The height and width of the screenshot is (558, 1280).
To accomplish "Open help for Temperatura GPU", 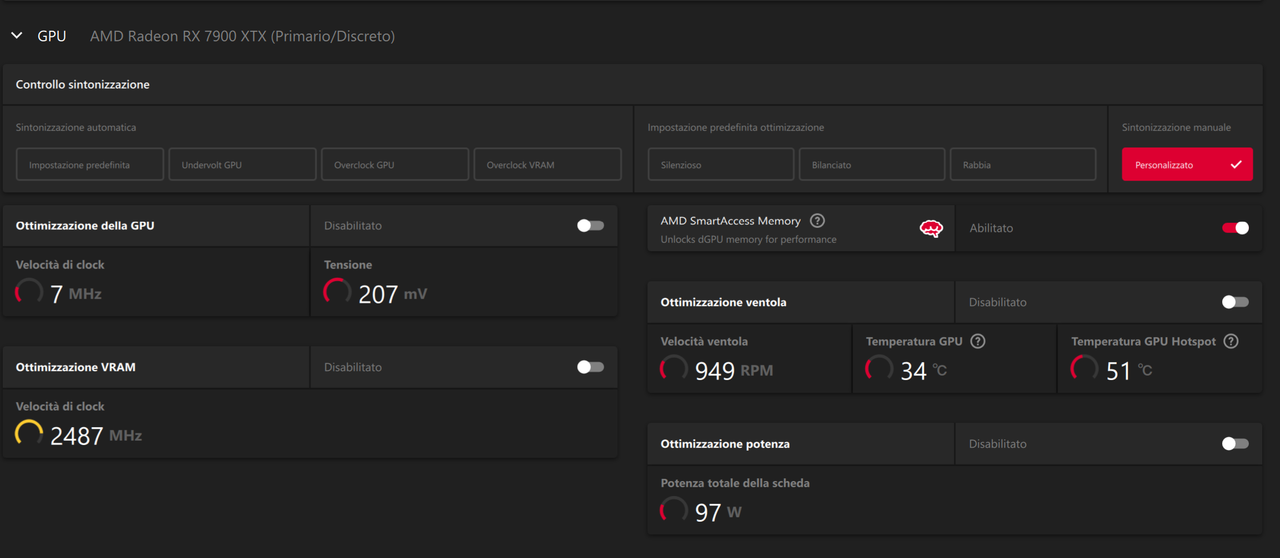I will 978,341.
